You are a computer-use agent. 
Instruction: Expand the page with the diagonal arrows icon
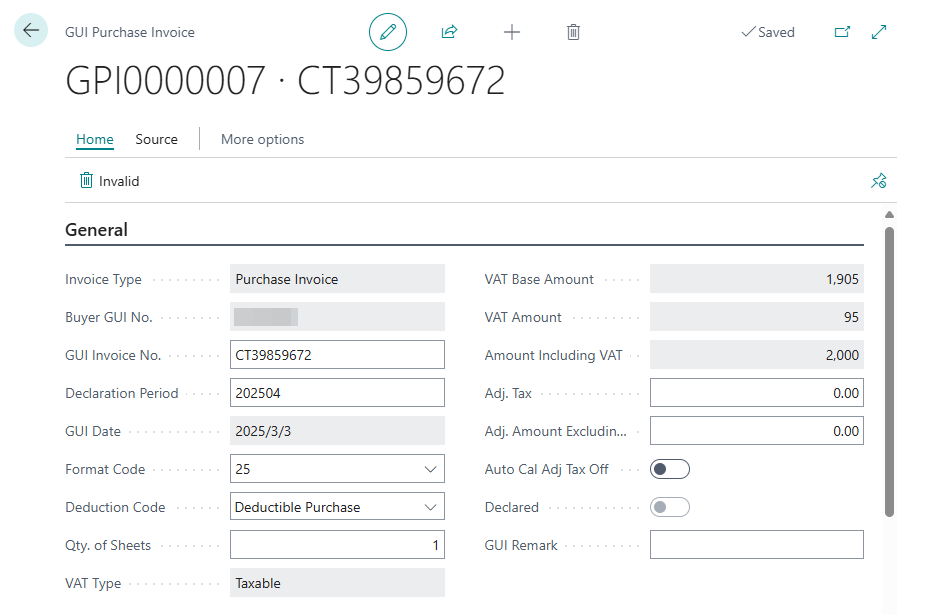(879, 32)
